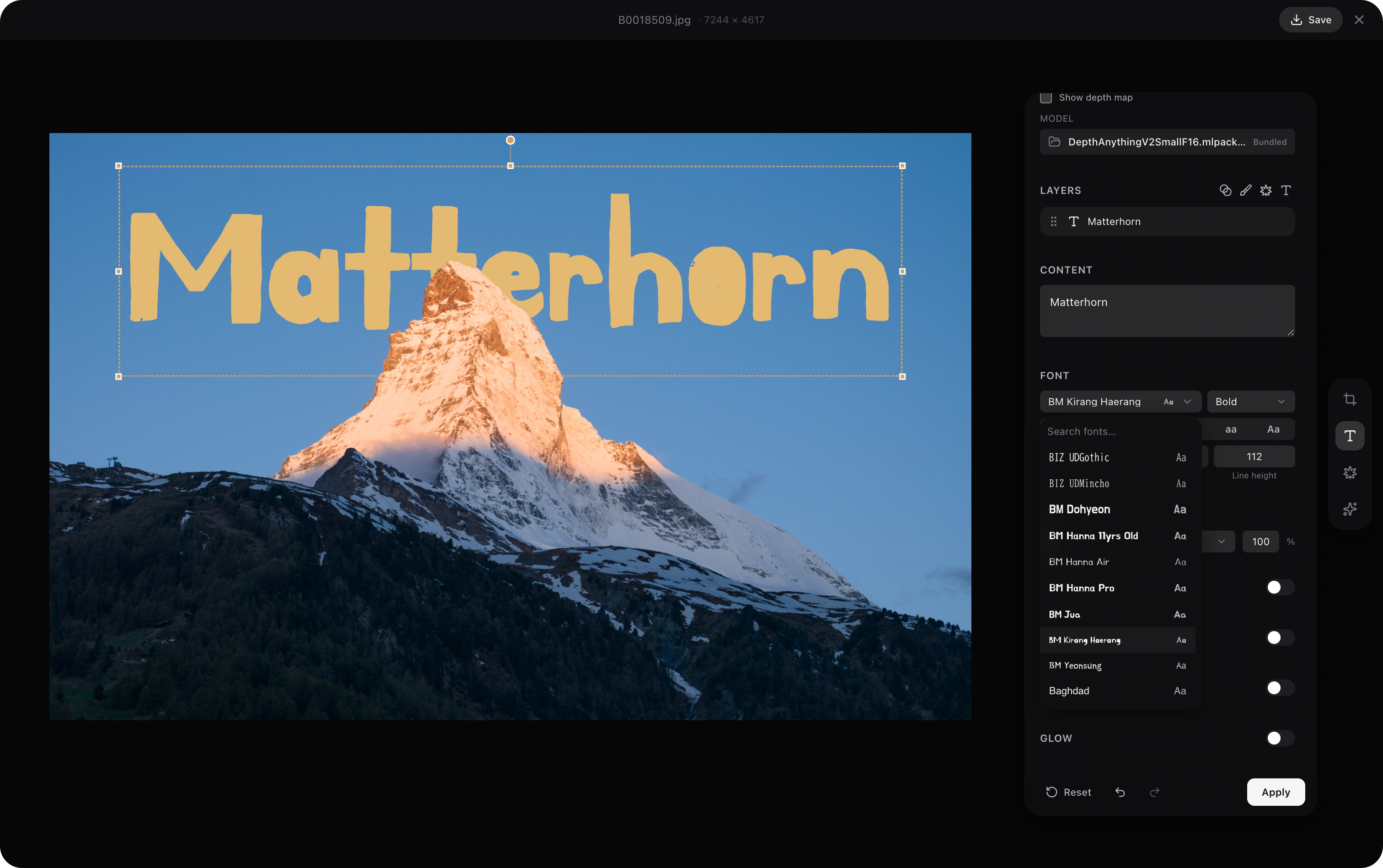Click the Apply button
This screenshot has height=868, width=1383.
tap(1276, 792)
